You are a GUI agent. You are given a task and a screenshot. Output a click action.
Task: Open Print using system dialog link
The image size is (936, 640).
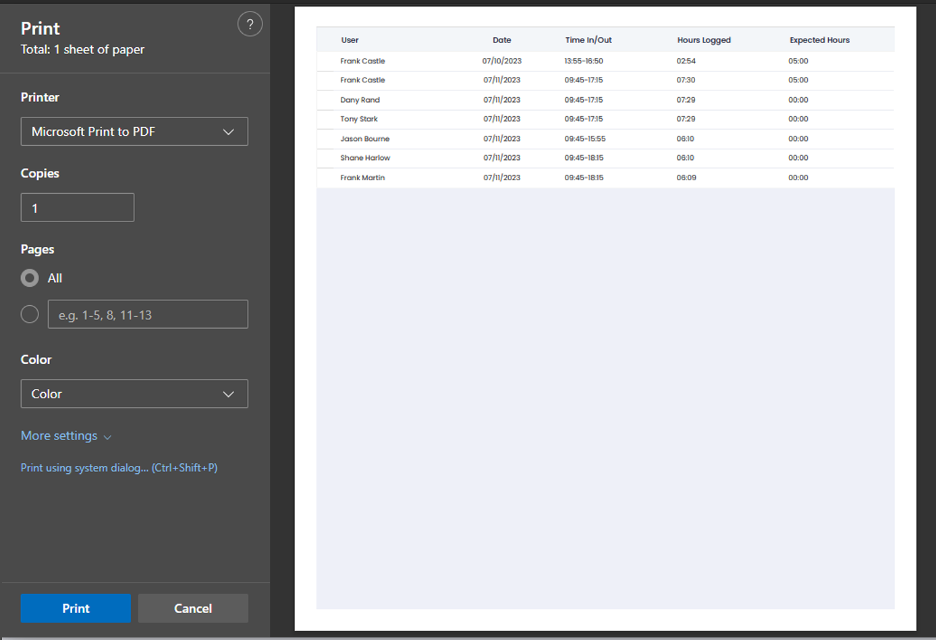point(119,468)
